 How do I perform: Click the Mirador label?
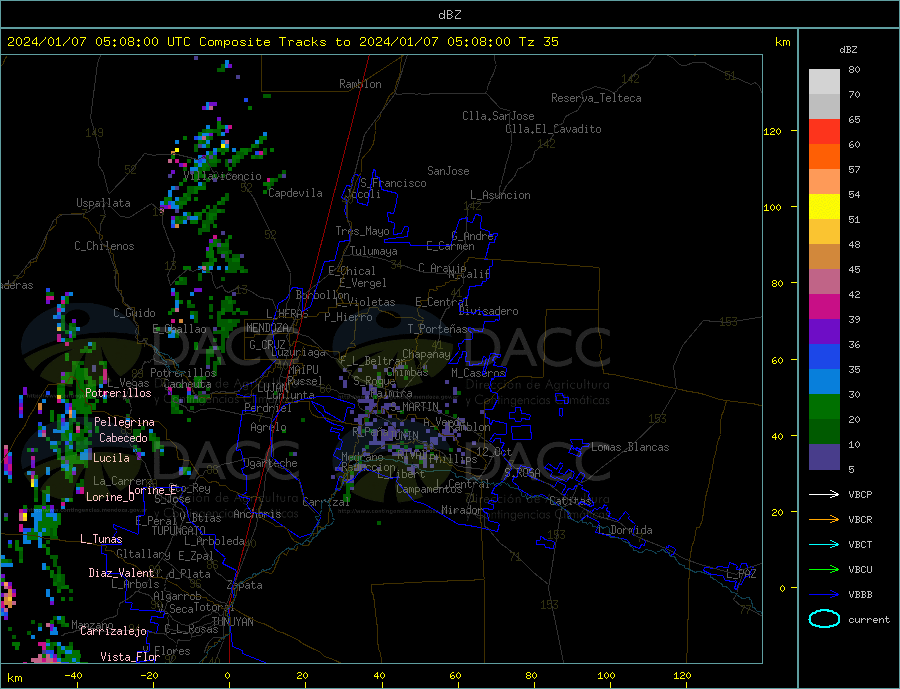click(x=462, y=510)
